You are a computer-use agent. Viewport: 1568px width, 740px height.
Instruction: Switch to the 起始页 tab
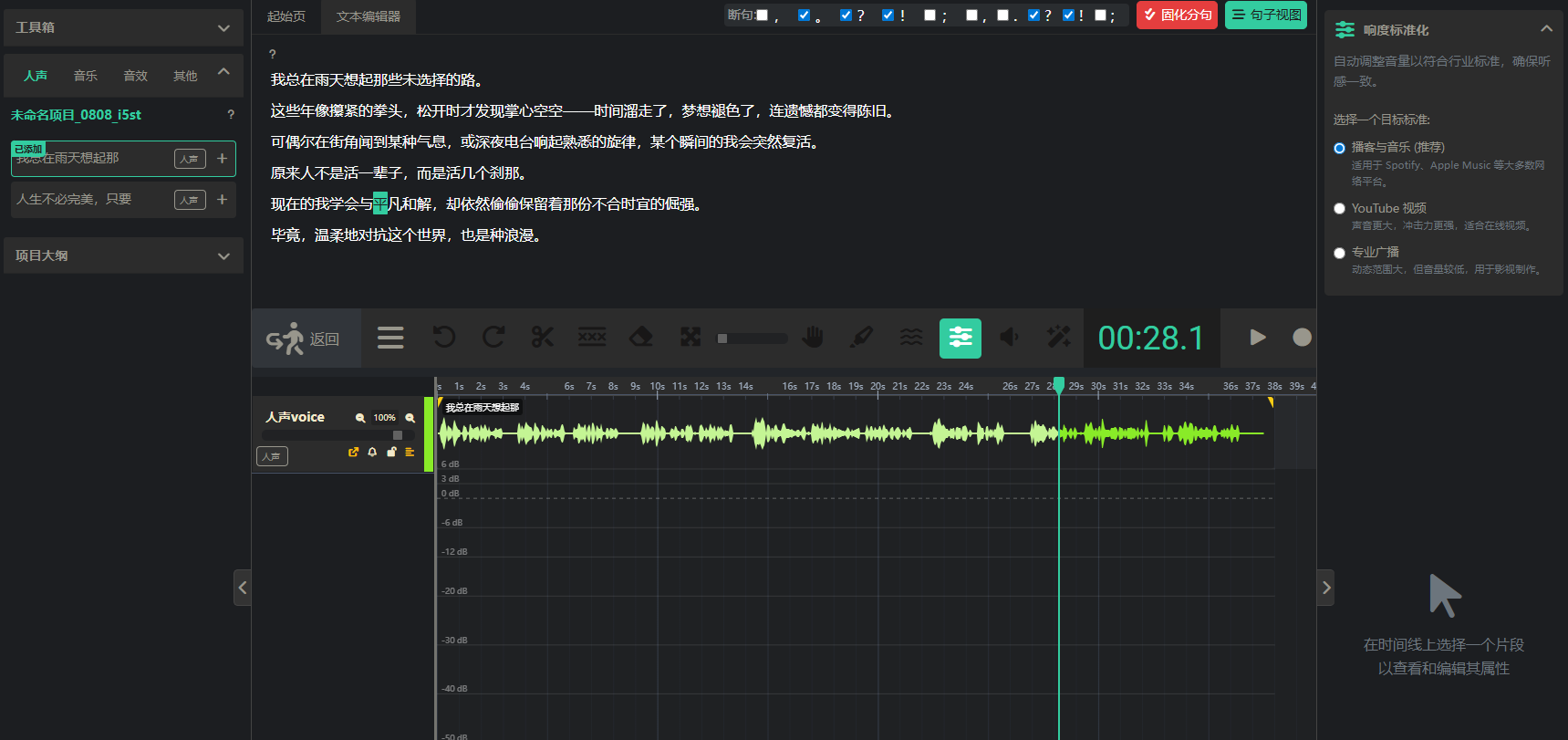click(x=286, y=16)
